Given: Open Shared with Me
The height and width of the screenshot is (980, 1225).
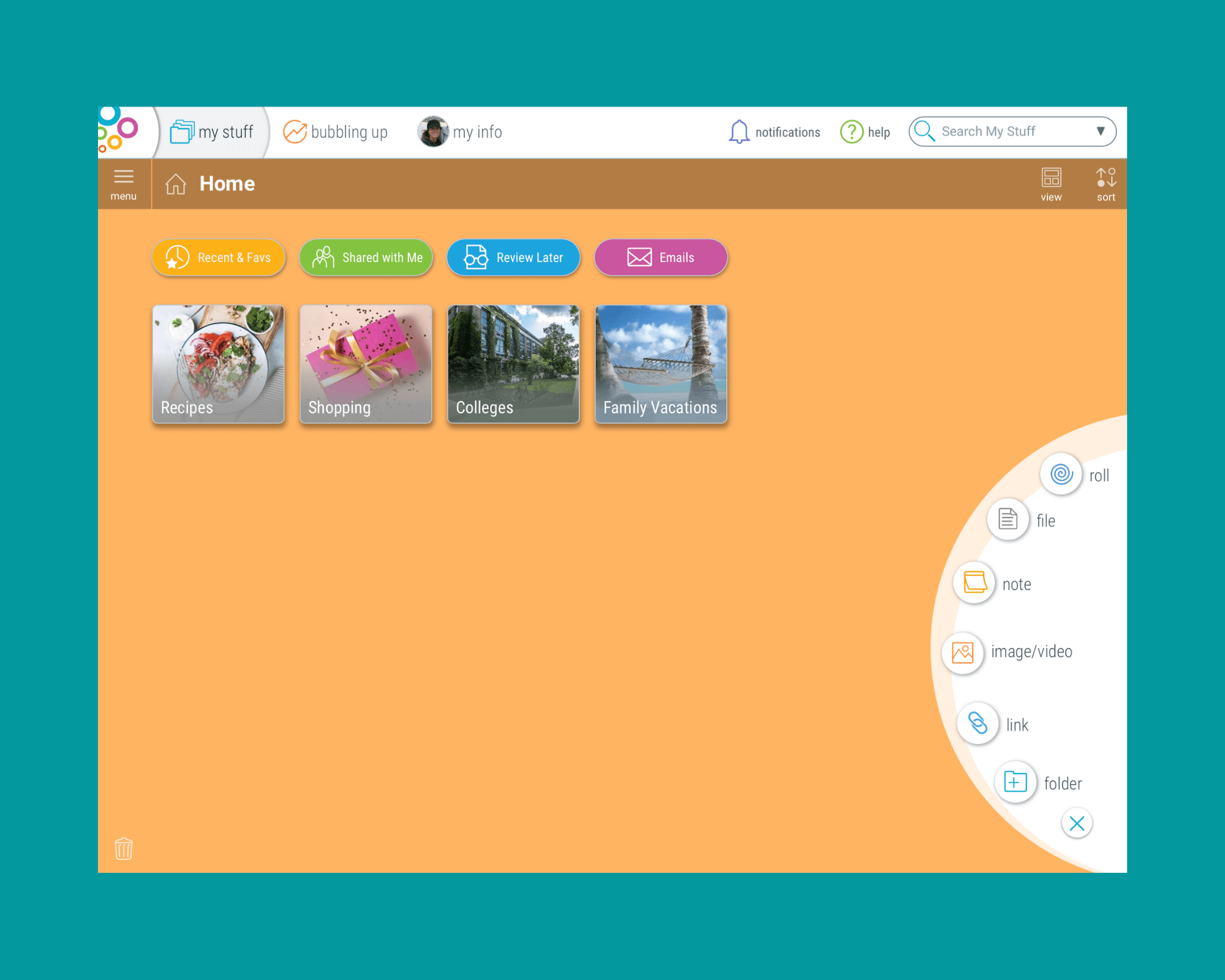Looking at the screenshot, I should (366, 257).
